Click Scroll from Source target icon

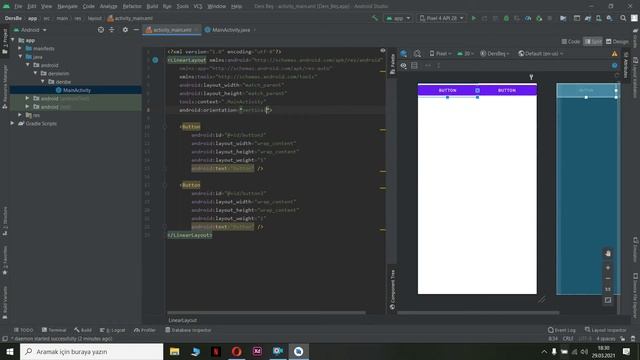point(100,30)
